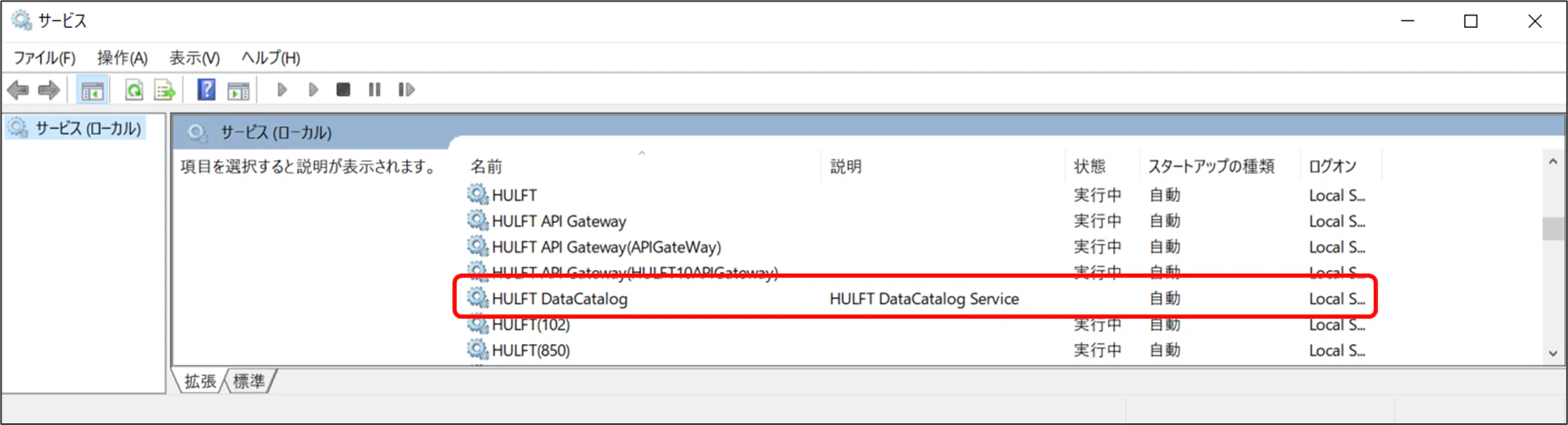Screen dimensions: 1568x425
Task: Click the services list vertical scrollbar thumb
Action: pyautogui.click(x=1552, y=228)
